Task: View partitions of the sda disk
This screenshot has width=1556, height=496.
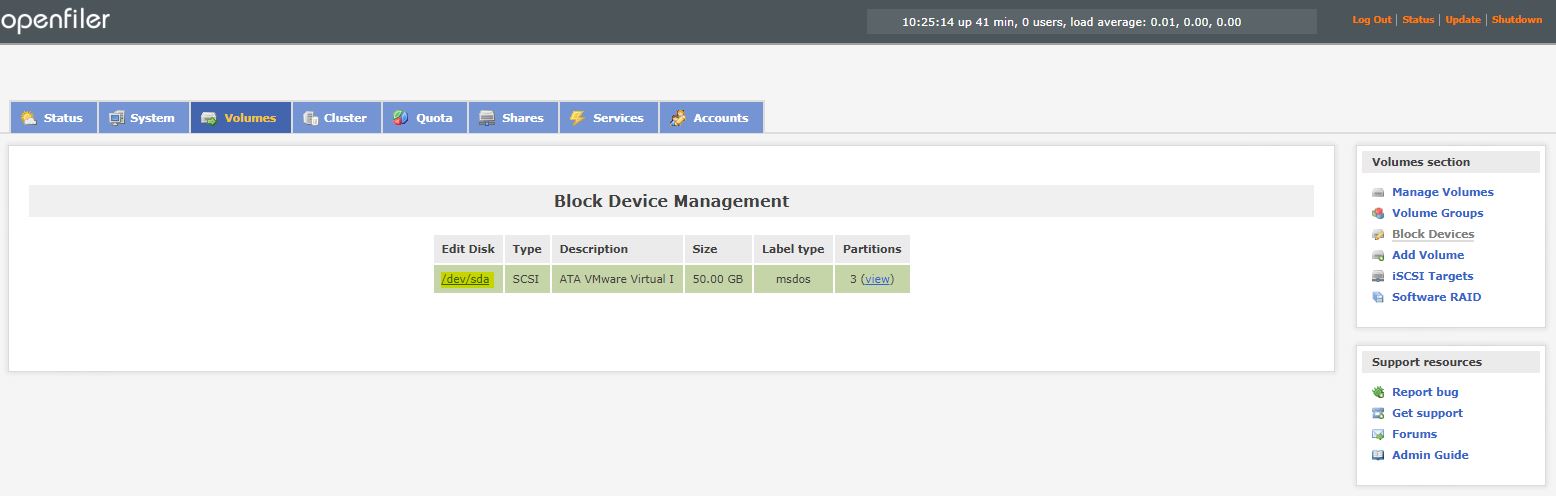Action: coord(877,279)
